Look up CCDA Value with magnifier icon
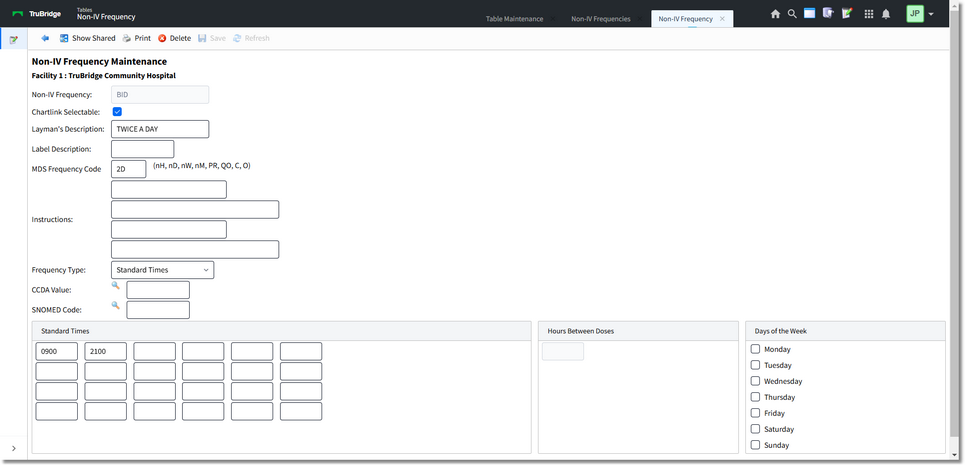This screenshot has width=965, height=466. 115,286
